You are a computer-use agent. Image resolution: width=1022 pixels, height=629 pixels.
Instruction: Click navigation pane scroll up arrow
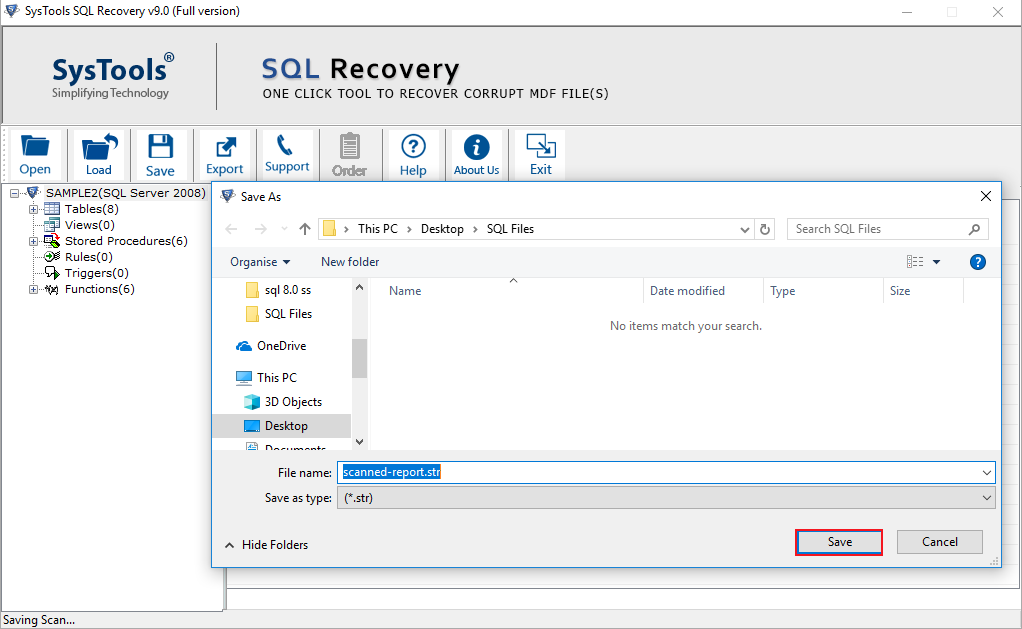tap(359, 287)
